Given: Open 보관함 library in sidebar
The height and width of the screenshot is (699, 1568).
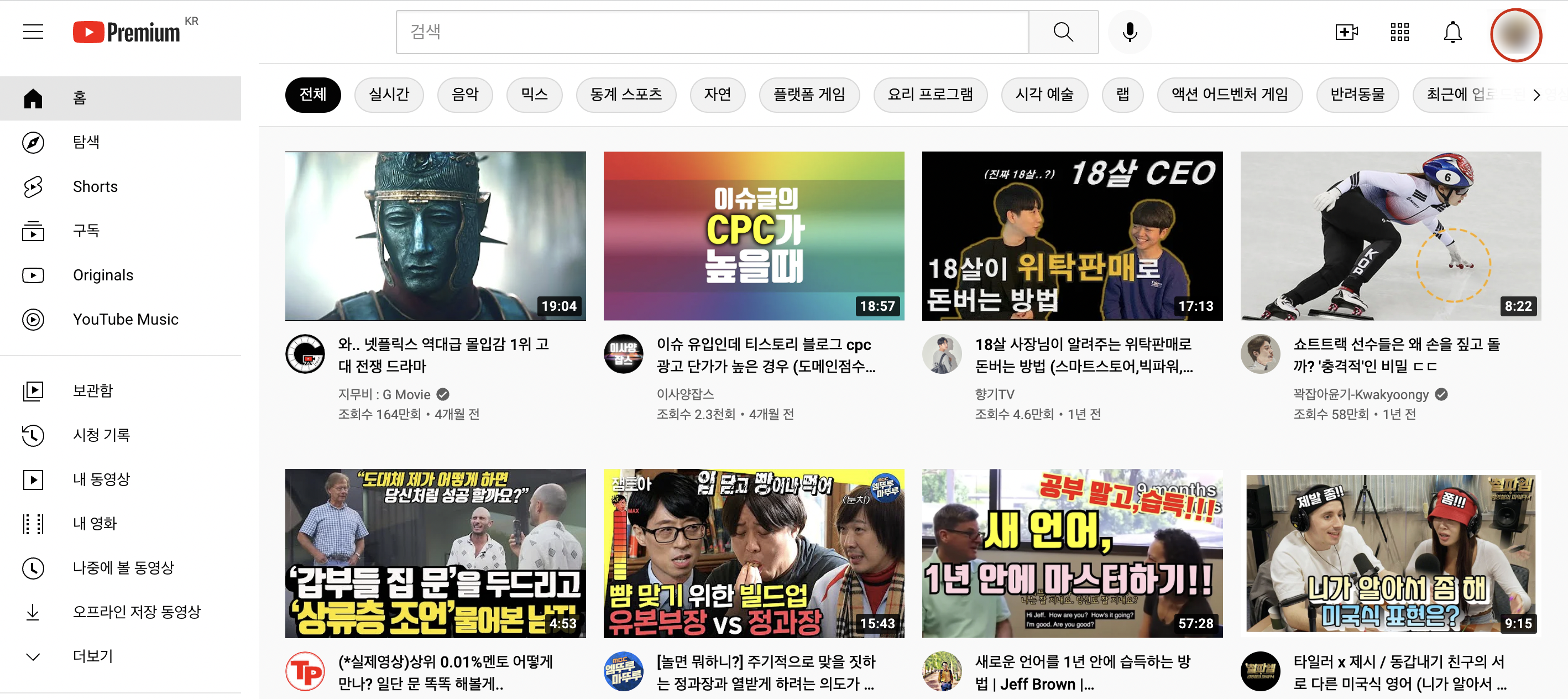Looking at the screenshot, I should coord(121,390).
